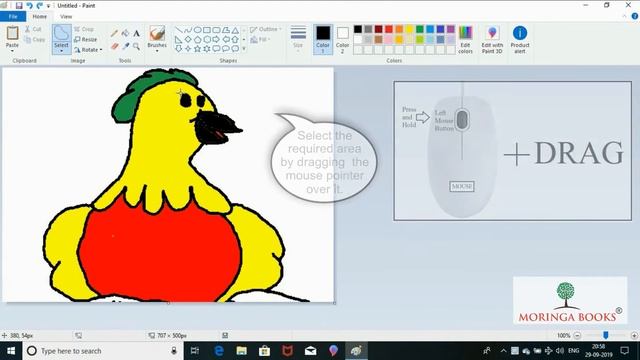
Task: Choose the Down arrow shape
Action: (178, 49)
